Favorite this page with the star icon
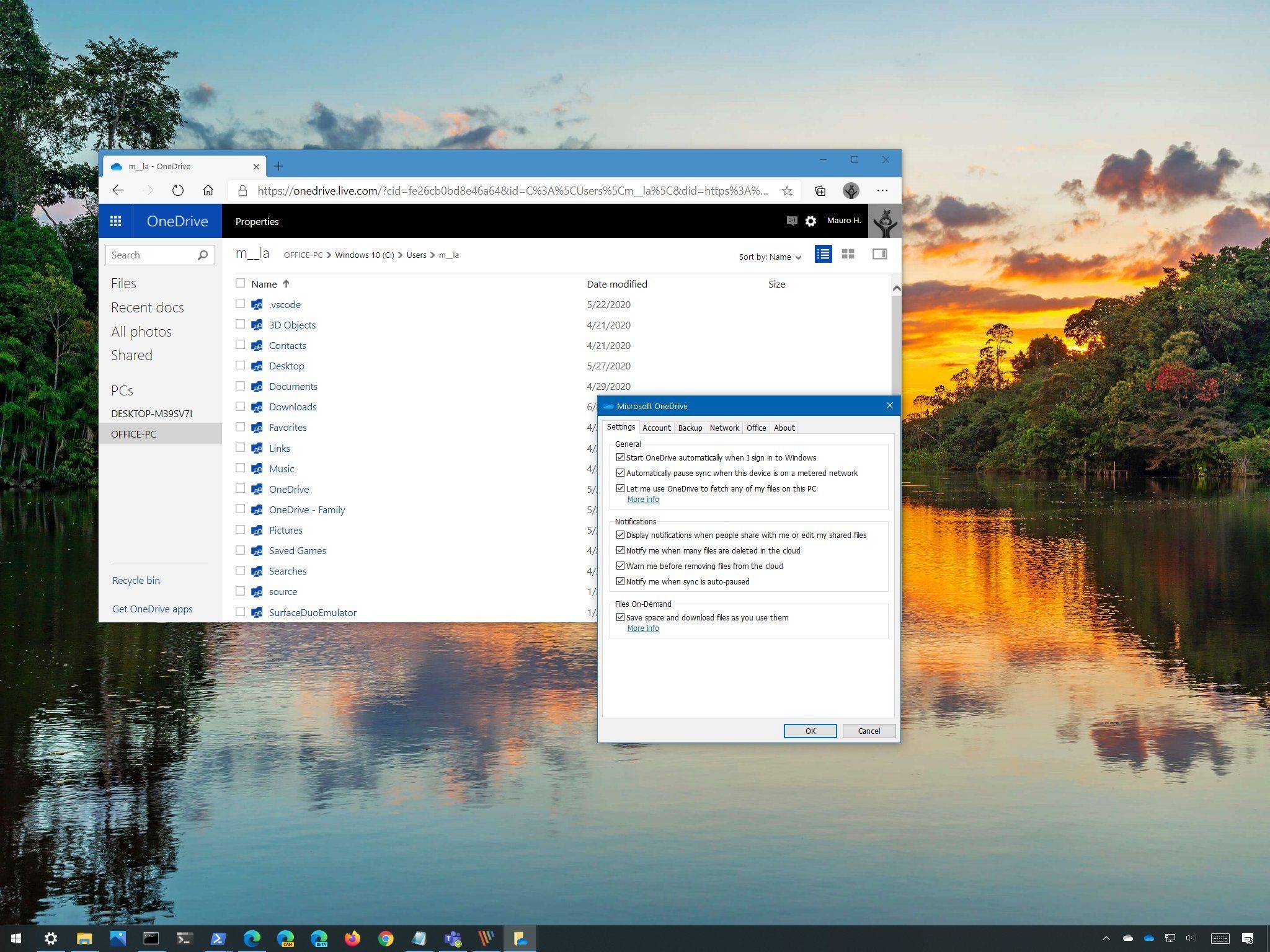1270x952 pixels. point(787,191)
